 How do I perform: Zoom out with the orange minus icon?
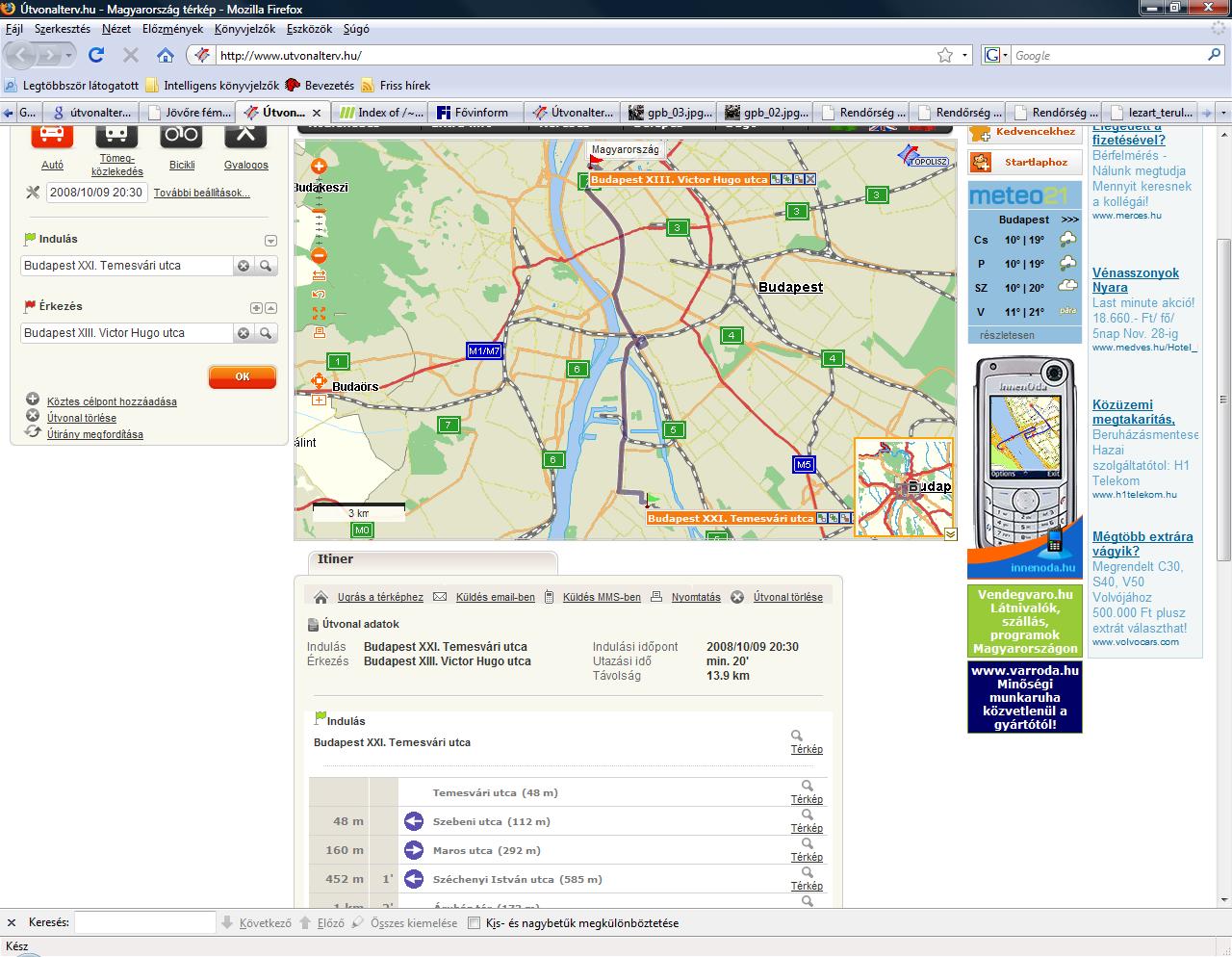pos(320,255)
